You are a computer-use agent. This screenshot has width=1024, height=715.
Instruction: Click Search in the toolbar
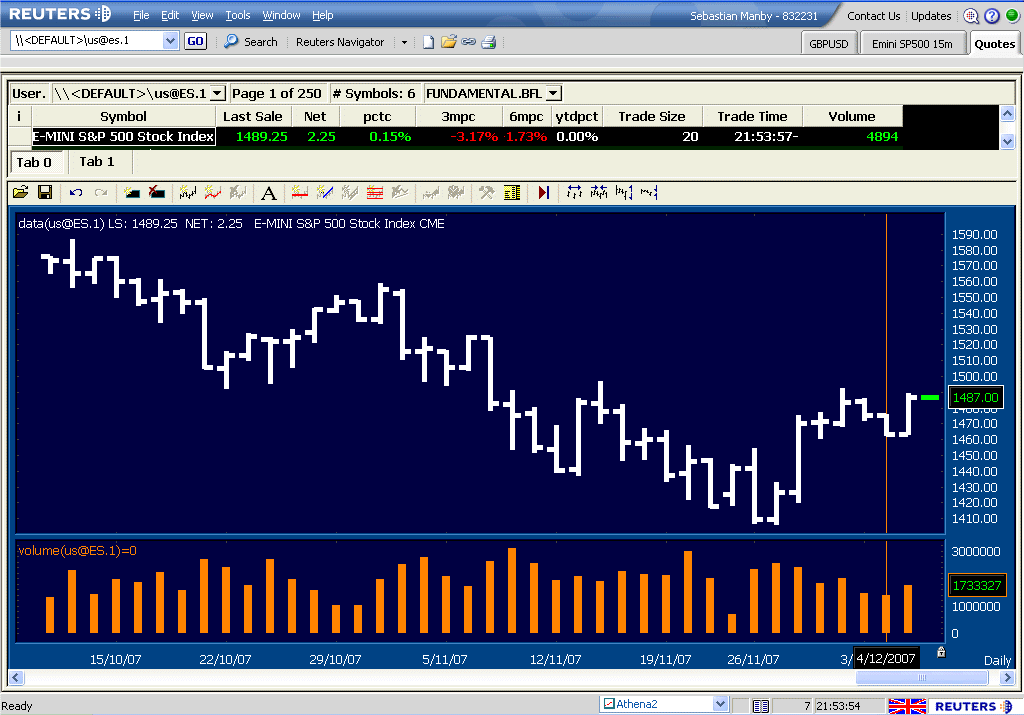(x=261, y=42)
